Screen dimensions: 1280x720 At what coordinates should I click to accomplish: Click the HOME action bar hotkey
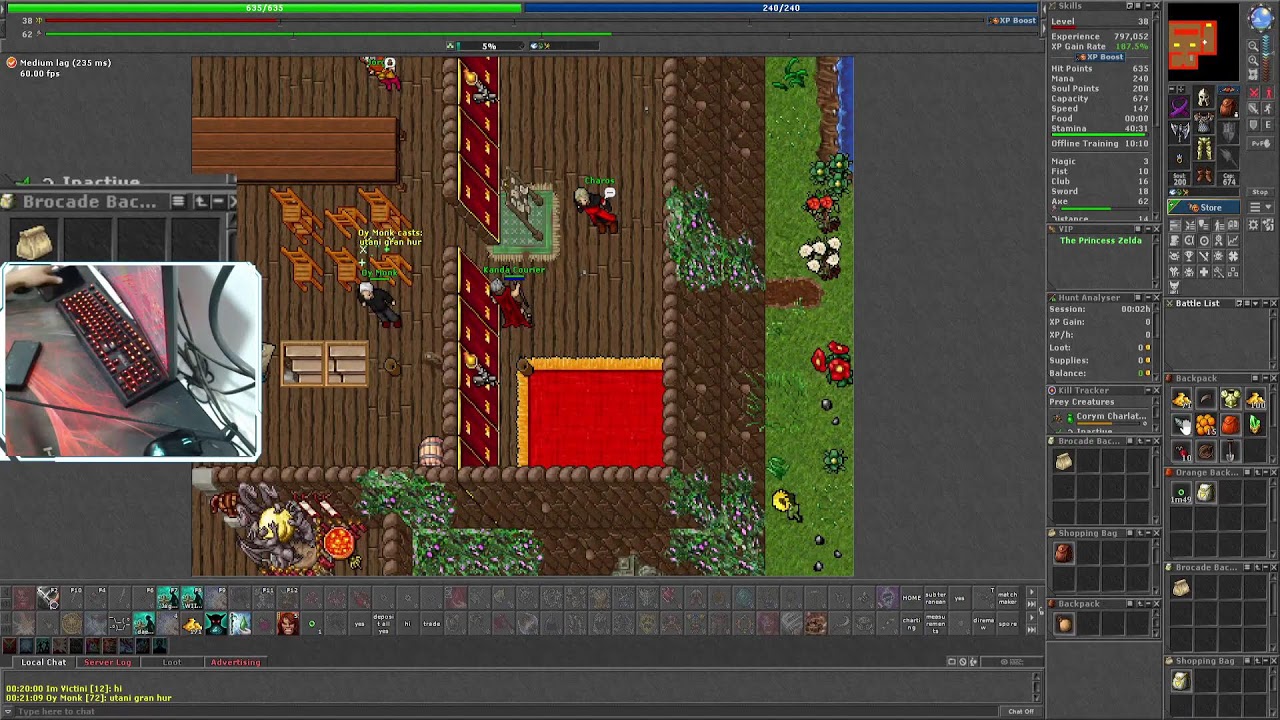[x=911, y=597]
